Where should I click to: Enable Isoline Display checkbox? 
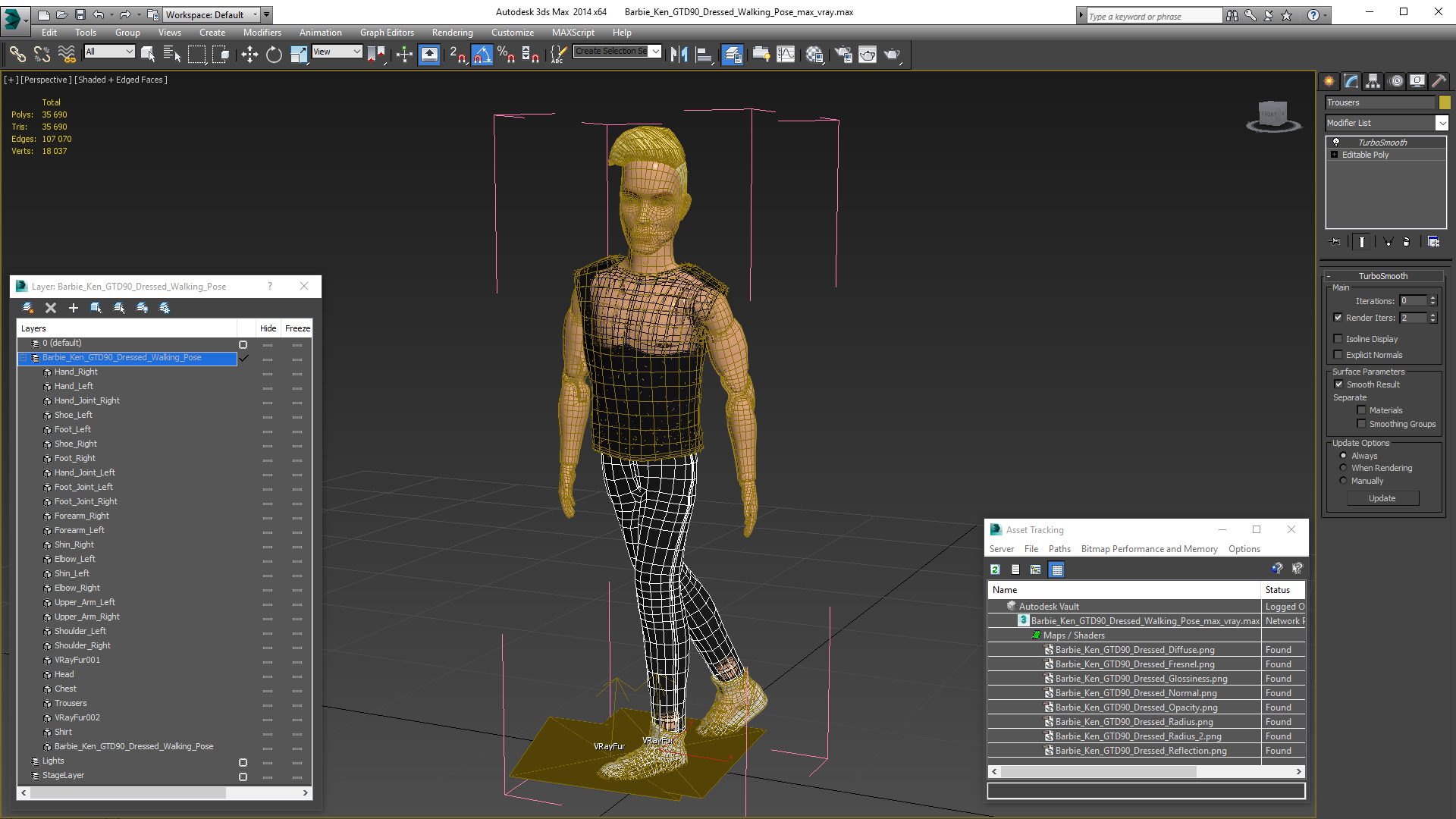pyautogui.click(x=1338, y=339)
